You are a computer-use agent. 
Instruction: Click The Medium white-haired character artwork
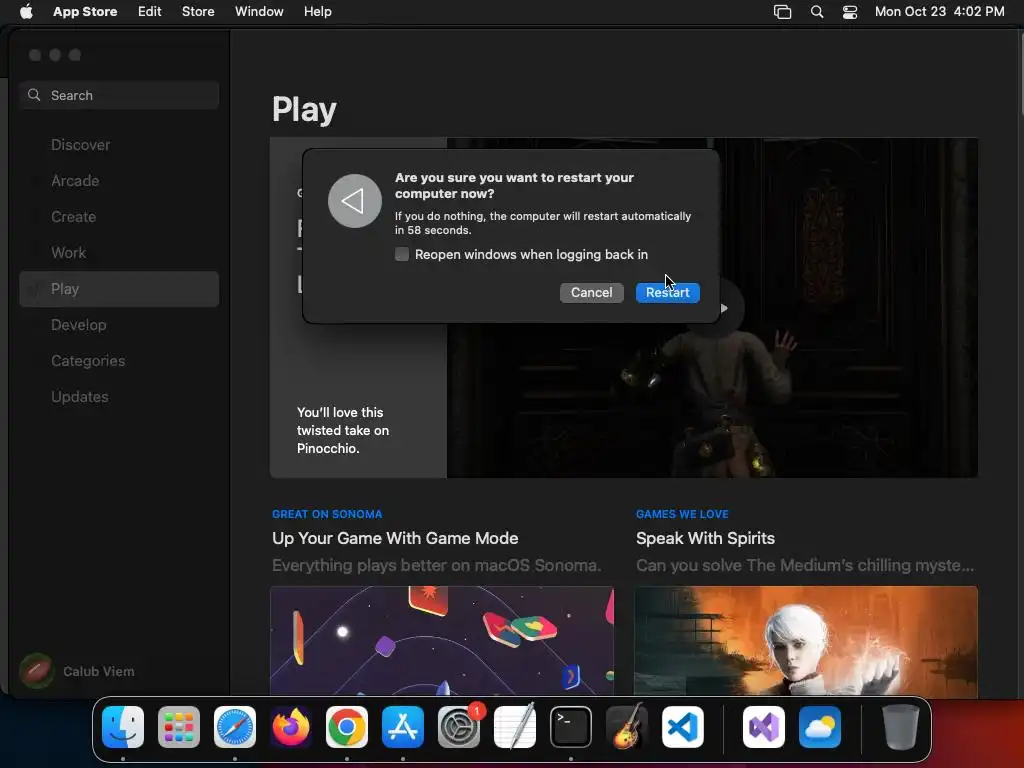pyautogui.click(x=806, y=640)
